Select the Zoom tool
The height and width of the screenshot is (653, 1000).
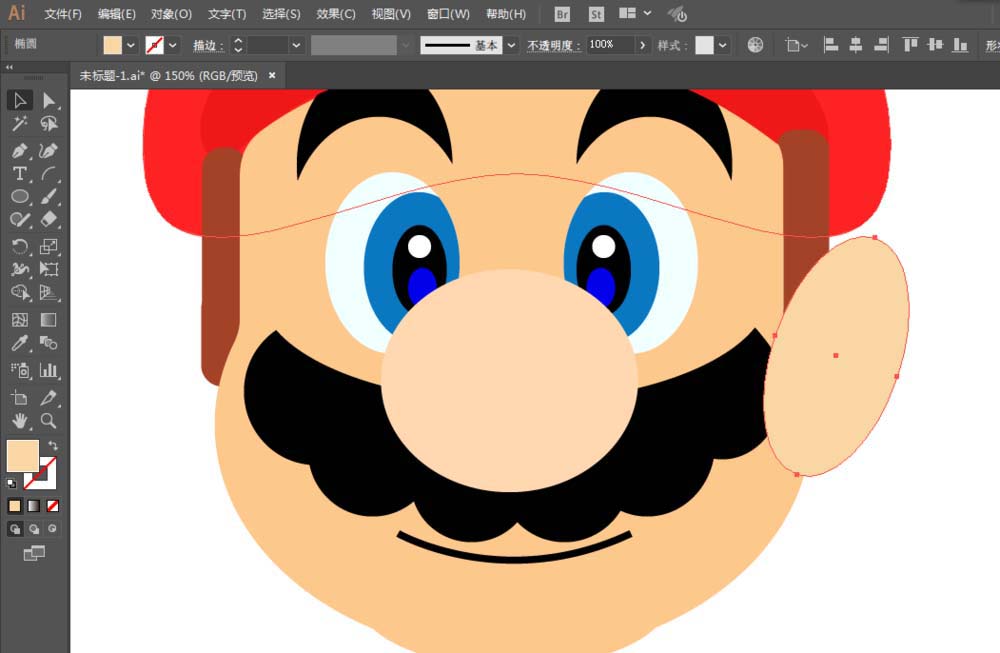(x=48, y=421)
